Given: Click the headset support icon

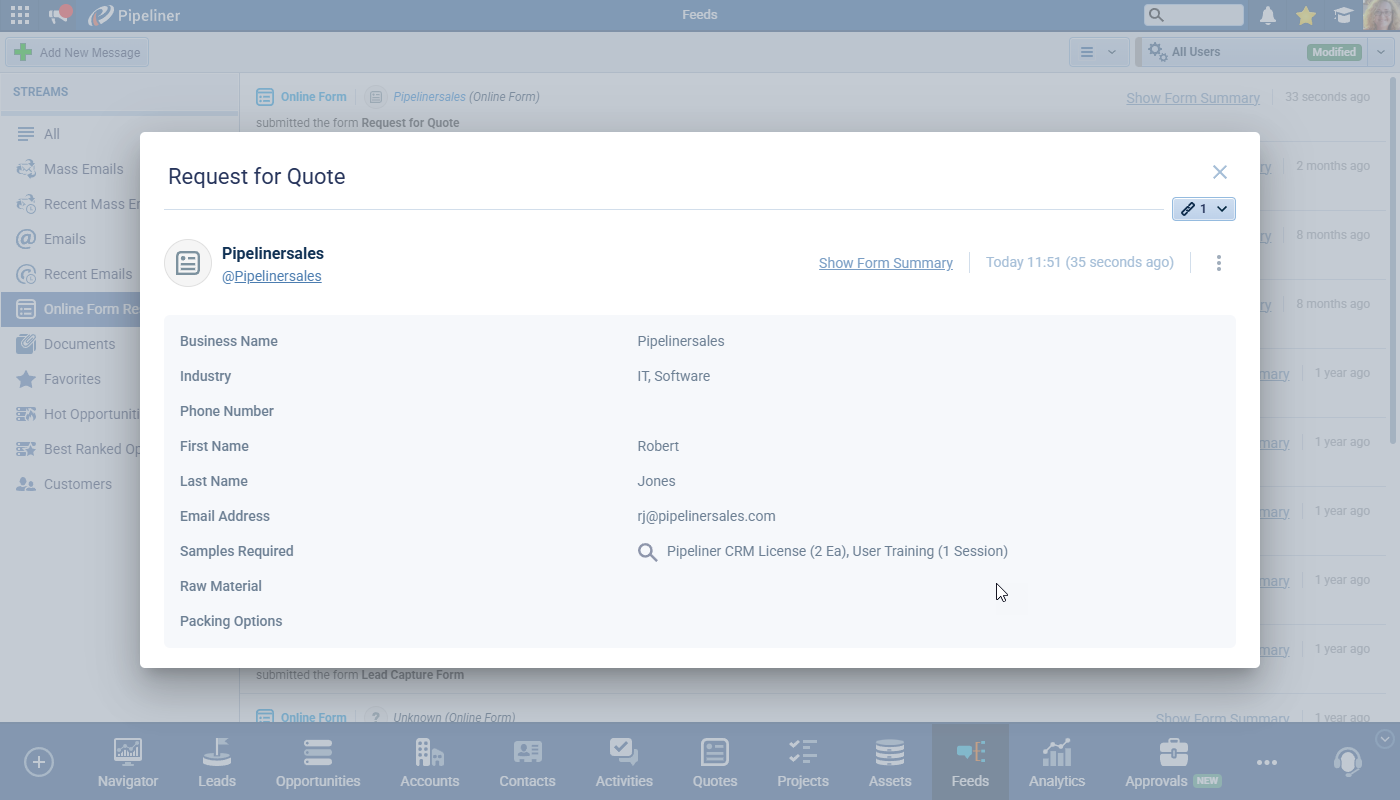Looking at the screenshot, I should [x=1347, y=762].
